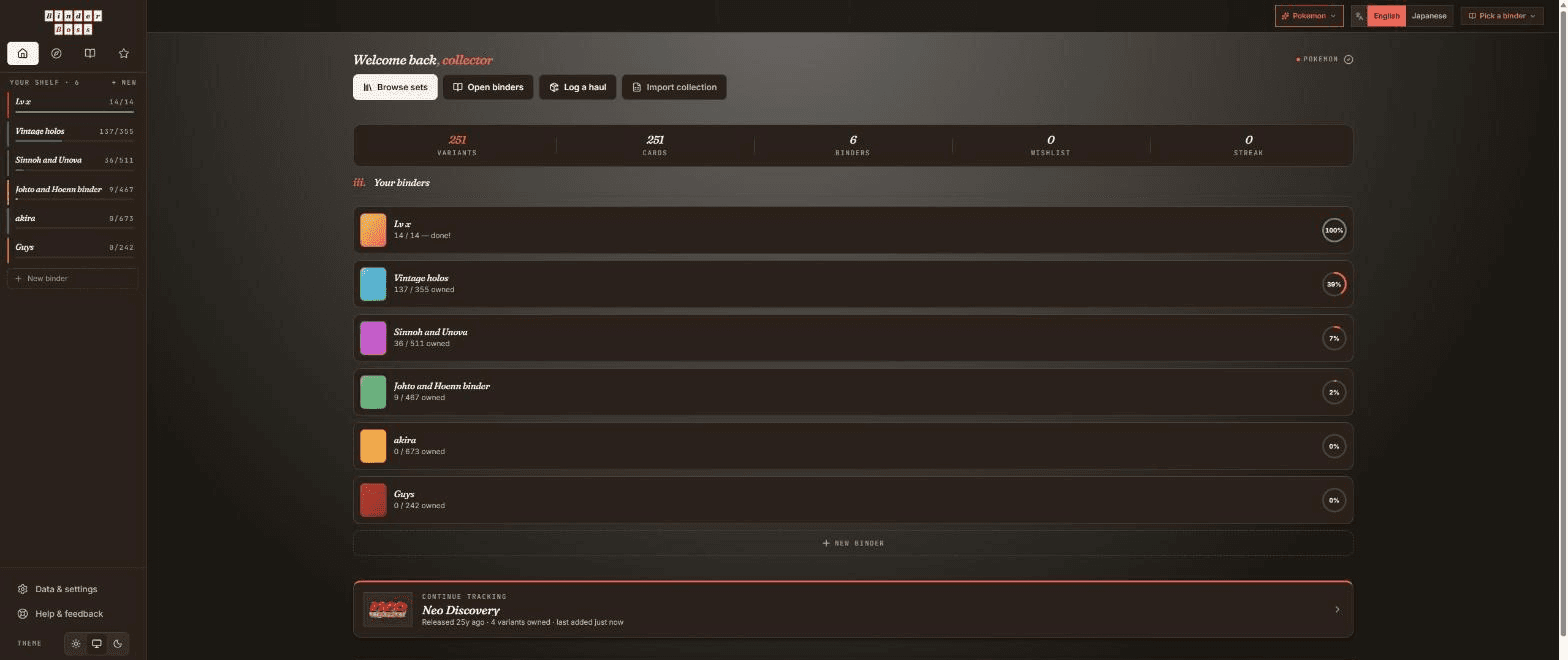Click the Data & settings gear icon
The image size is (1568, 660).
[x=23, y=589]
